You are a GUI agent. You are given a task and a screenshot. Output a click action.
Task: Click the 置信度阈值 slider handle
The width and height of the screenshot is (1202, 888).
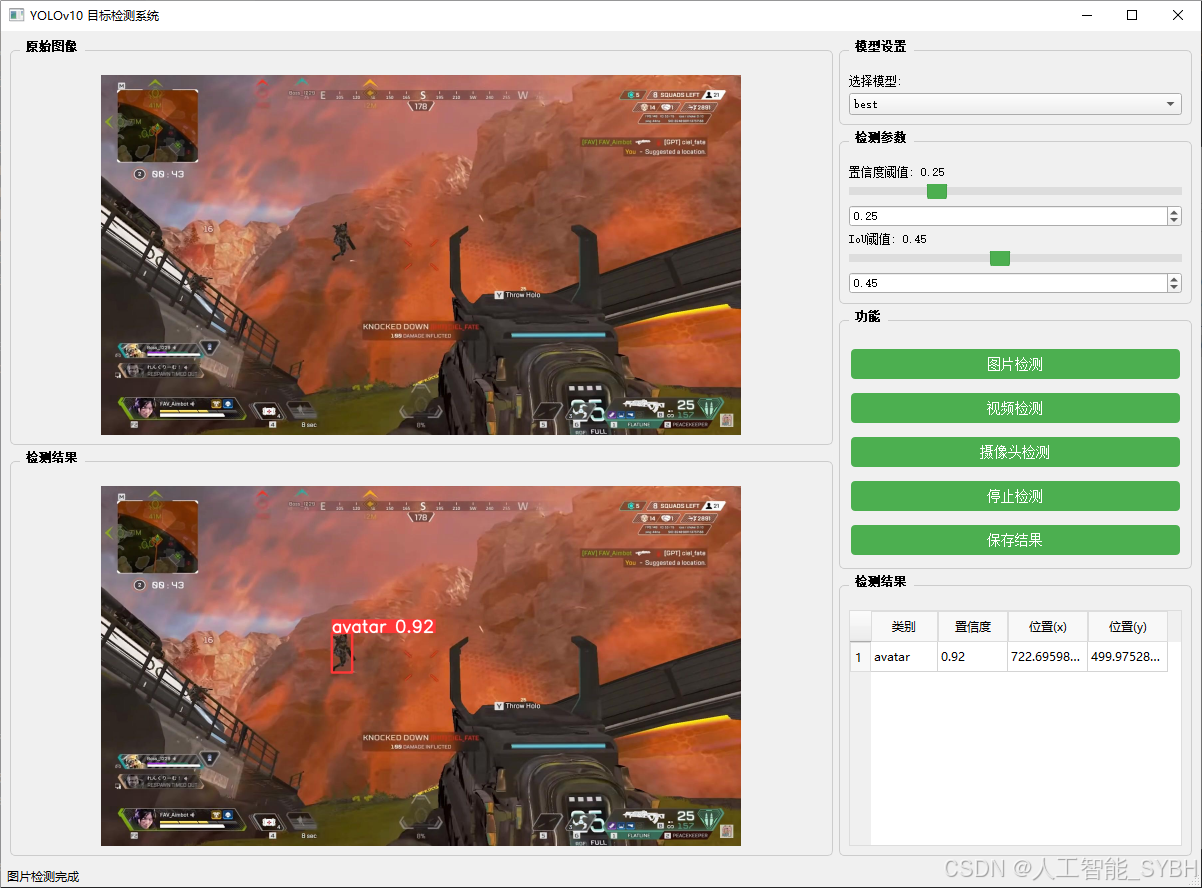(x=937, y=191)
